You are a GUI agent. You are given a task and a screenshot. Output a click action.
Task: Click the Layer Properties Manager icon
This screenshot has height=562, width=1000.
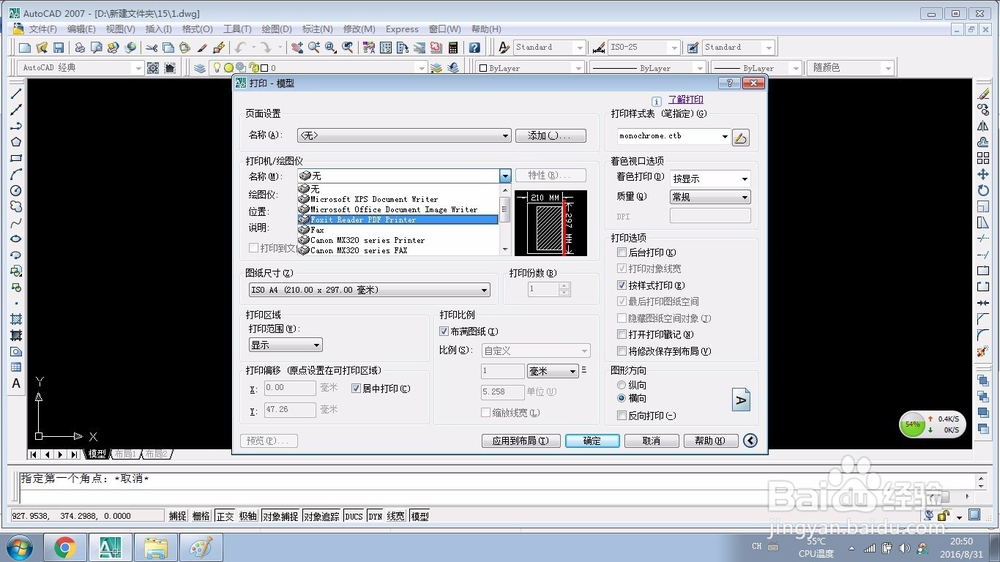[200, 68]
